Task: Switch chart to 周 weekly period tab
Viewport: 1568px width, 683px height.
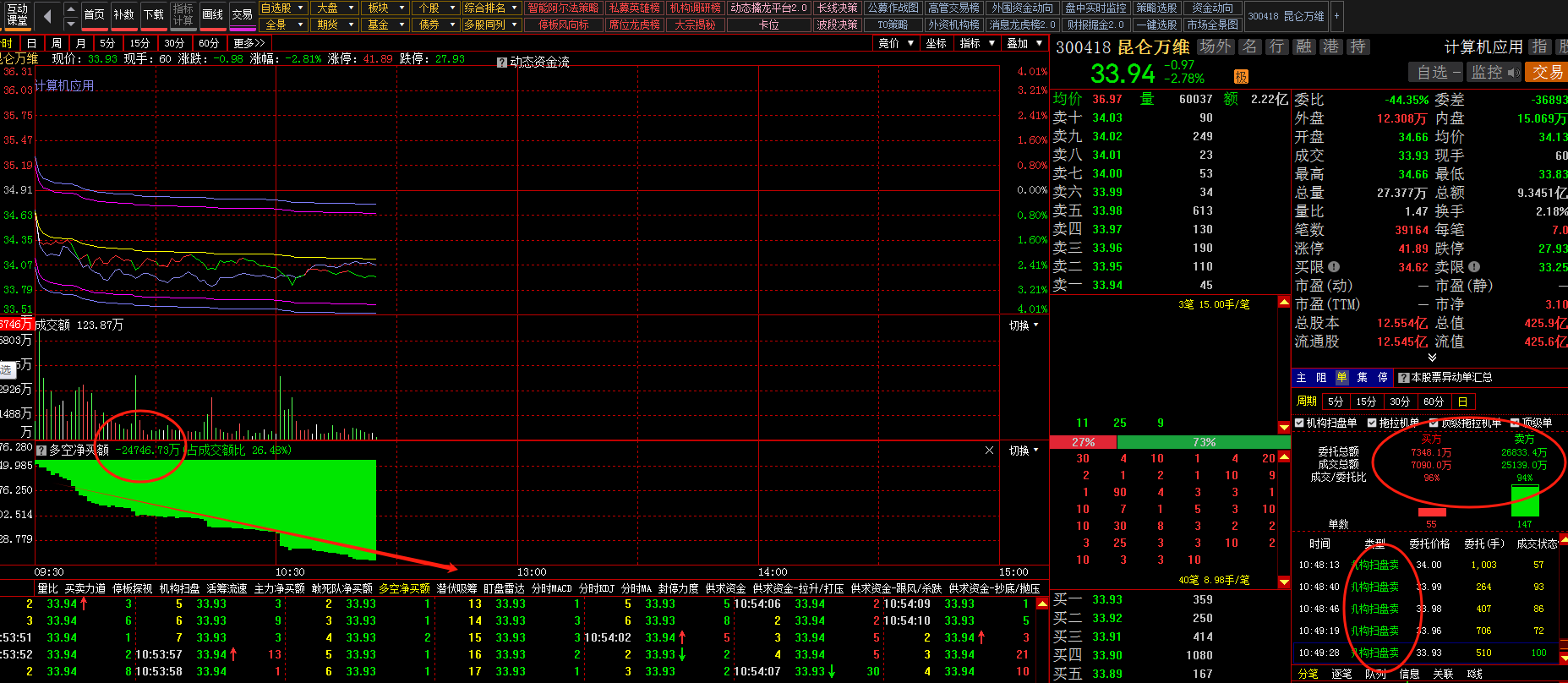Action: coord(56,43)
